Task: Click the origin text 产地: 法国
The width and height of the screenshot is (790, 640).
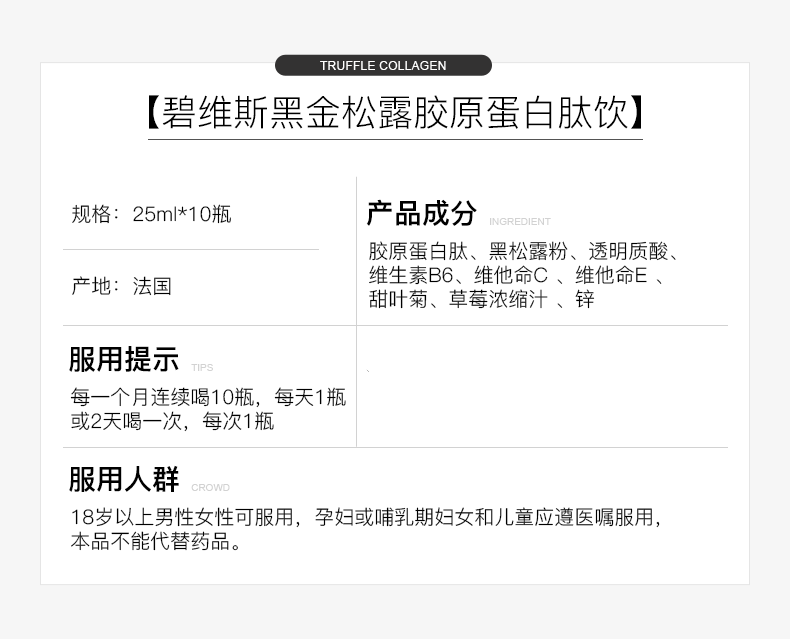Action: point(121,286)
